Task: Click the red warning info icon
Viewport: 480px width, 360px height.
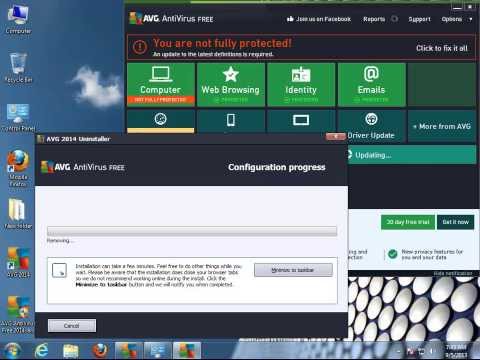Action: [x=140, y=47]
